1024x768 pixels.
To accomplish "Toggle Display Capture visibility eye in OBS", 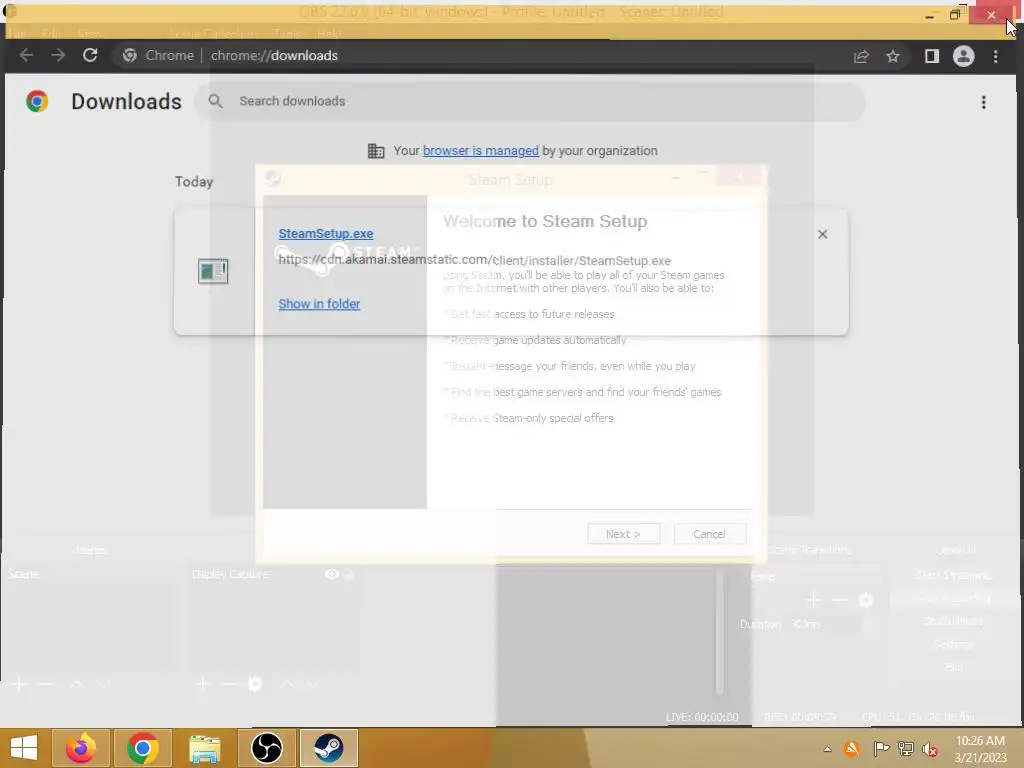I will (x=332, y=574).
